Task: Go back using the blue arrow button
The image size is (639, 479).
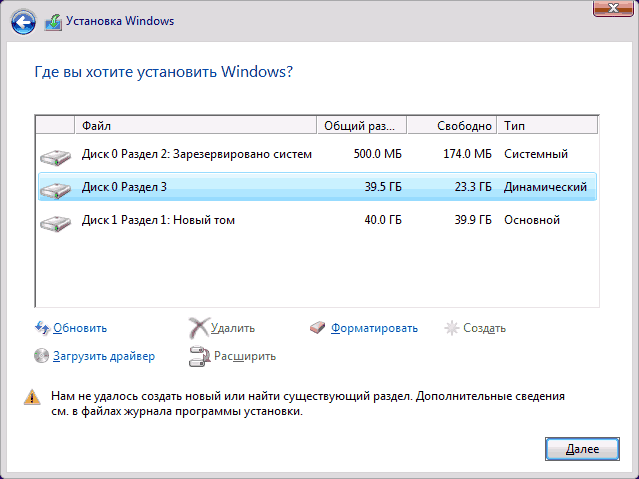Action: tap(23, 22)
